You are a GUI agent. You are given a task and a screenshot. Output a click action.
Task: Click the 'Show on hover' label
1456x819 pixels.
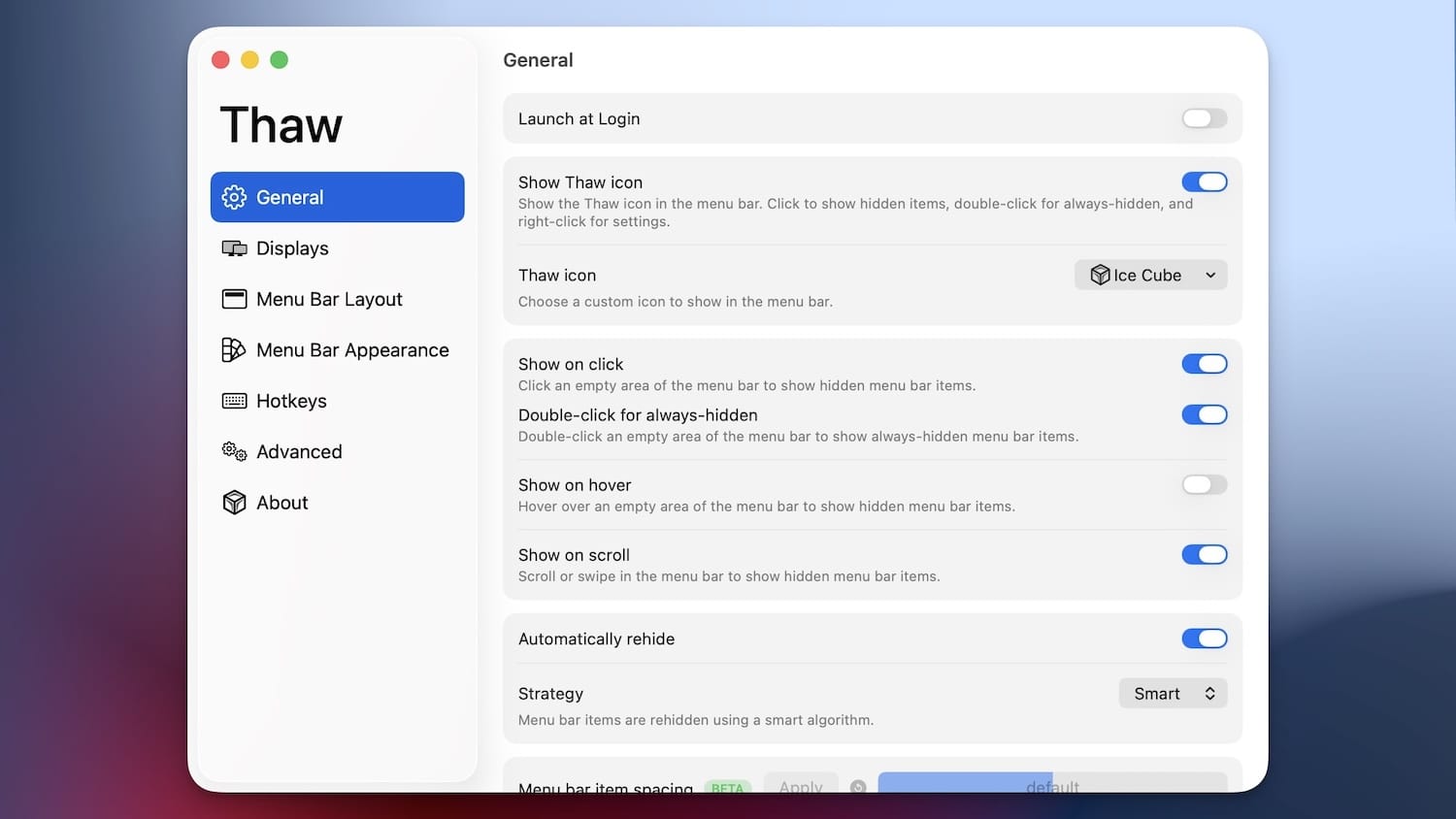pyautogui.click(x=575, y=485)
